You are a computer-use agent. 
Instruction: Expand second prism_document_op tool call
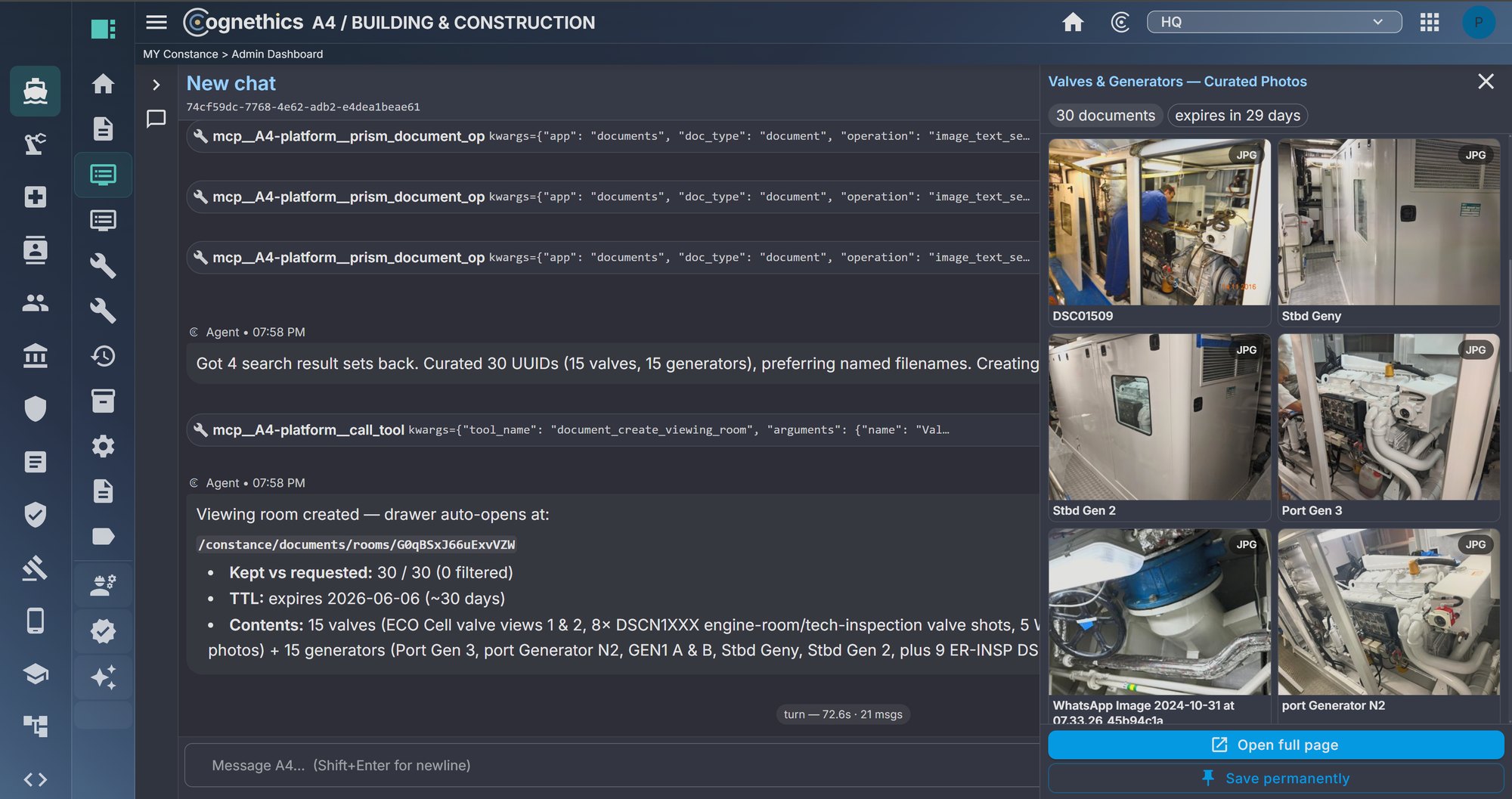click(612, 197)
